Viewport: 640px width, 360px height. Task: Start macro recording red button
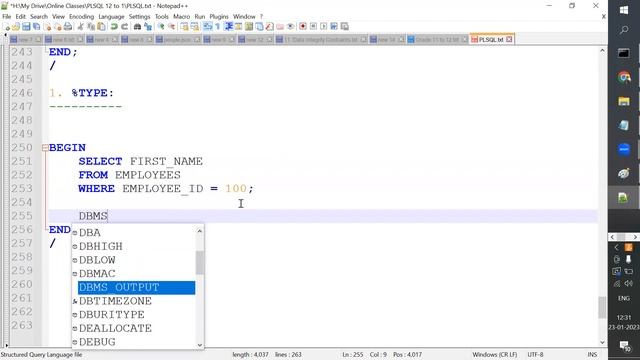[x=303, y=27]
